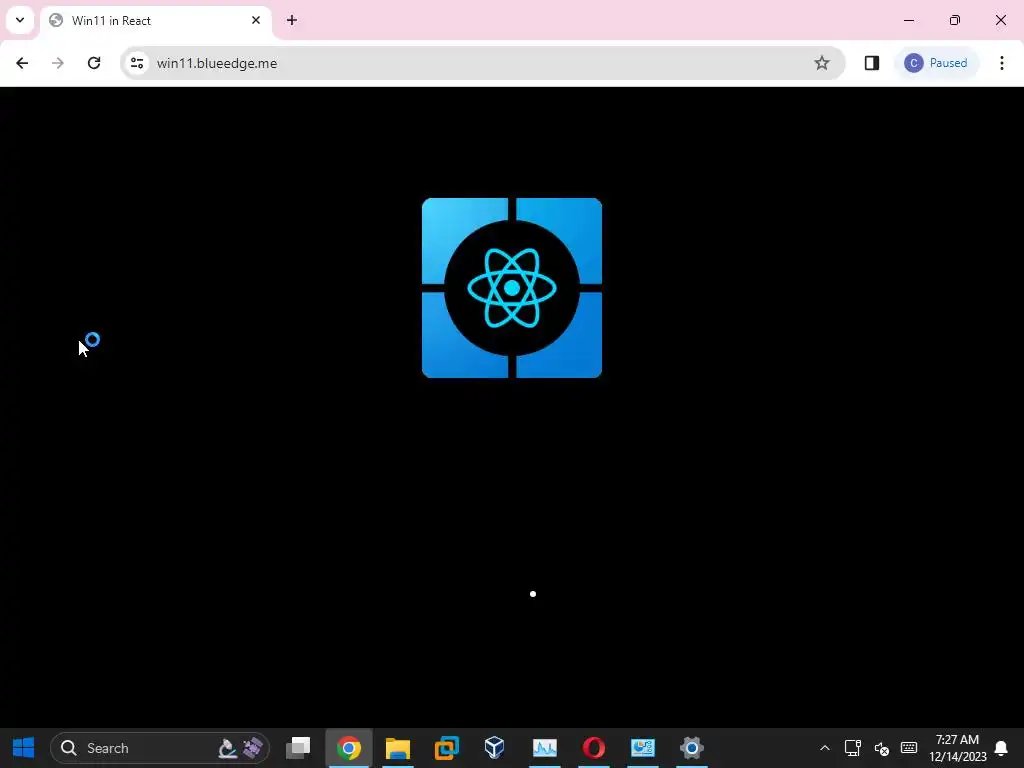Open the clock showing 7:27 AM
1024x768 pixels.
point(957,748)
